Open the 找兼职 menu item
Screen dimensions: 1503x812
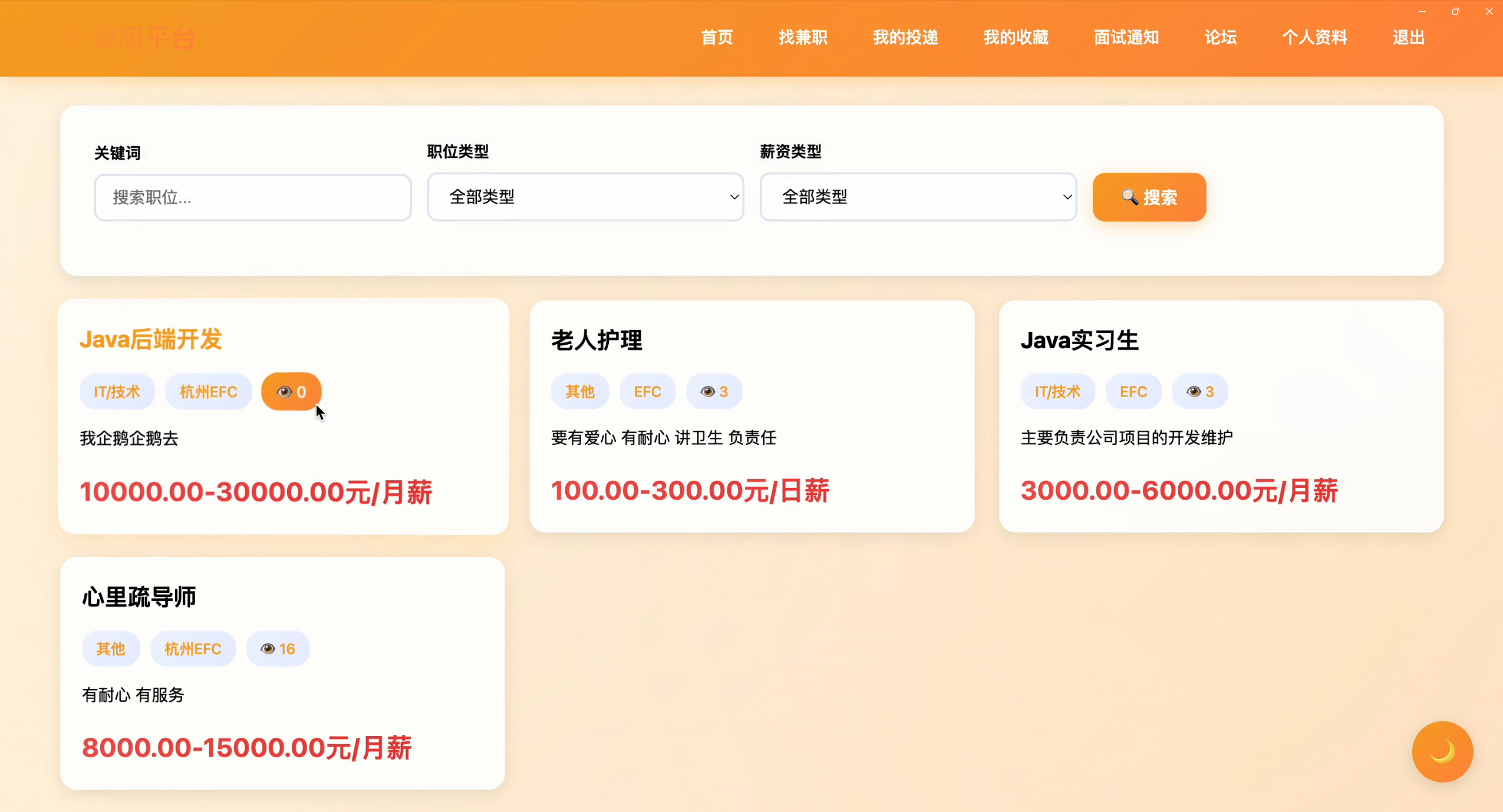[803, 38]
